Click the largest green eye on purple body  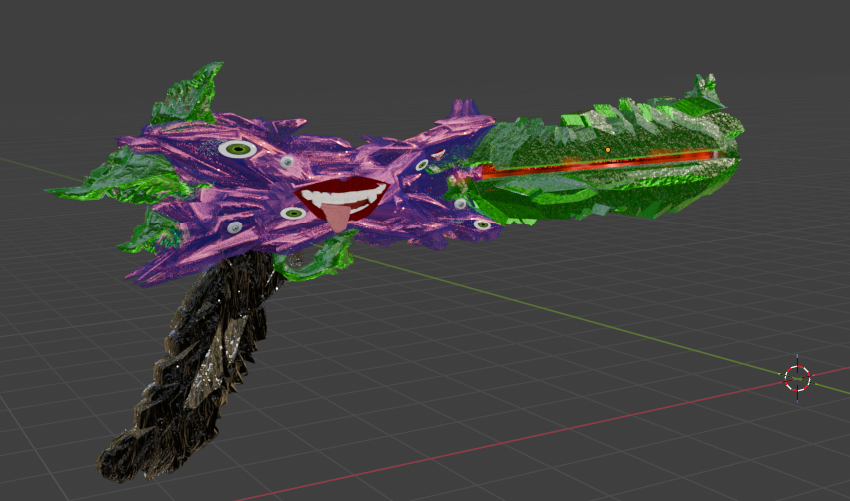pos(237,149)
